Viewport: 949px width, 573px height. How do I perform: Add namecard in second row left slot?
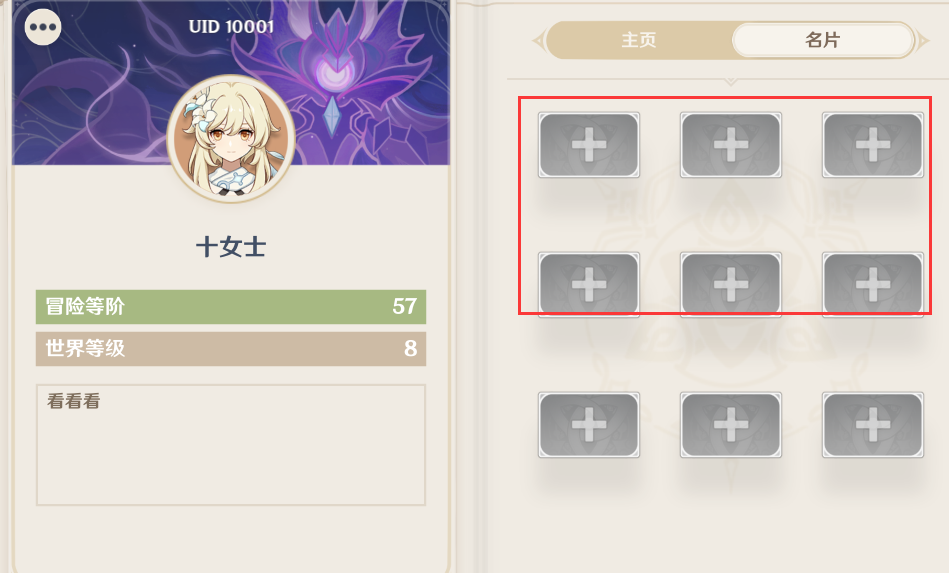(x=589, y=285)
